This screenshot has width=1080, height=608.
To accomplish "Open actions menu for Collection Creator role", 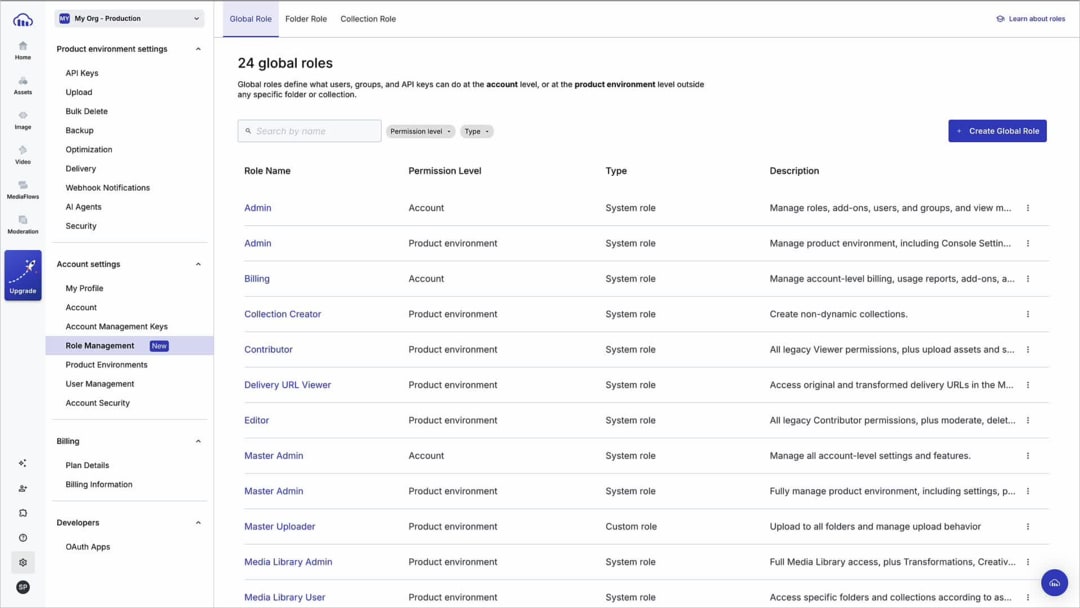I will (x=1028, y=314).
